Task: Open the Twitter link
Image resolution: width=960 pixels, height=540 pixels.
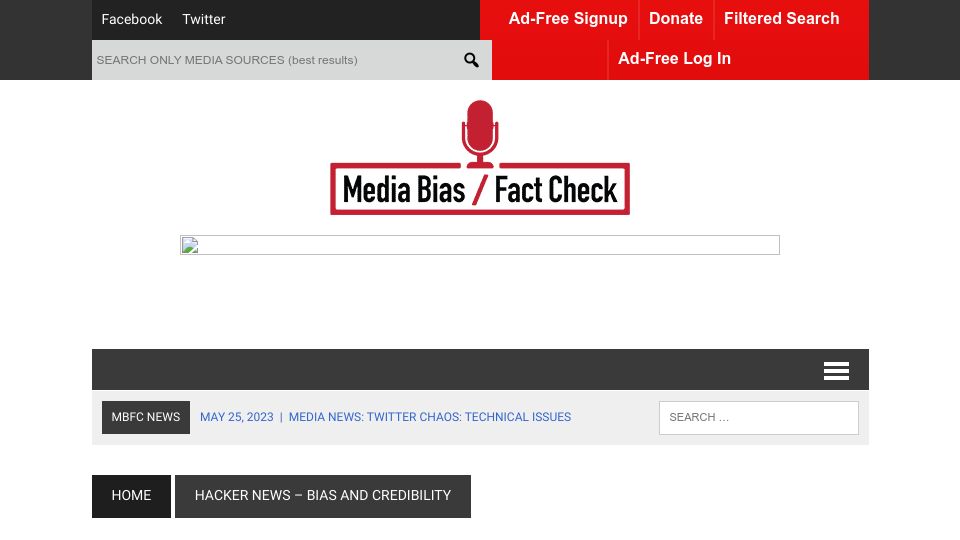Action: pyautogui.click(x=204, y=20)
